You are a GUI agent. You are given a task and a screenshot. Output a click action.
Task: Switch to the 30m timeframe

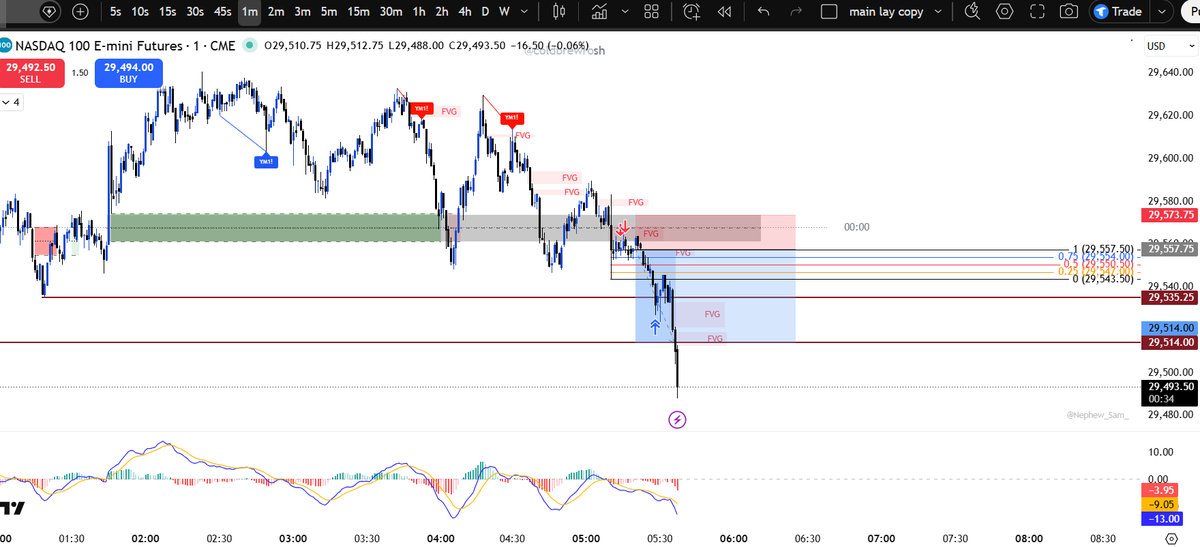pyautogui.click(x=391, y=12)
